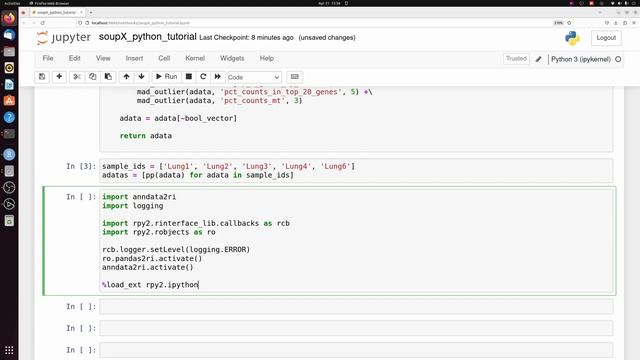Open a new browser tab
This screenshot has height=360, width=640.
pos(91,12)
